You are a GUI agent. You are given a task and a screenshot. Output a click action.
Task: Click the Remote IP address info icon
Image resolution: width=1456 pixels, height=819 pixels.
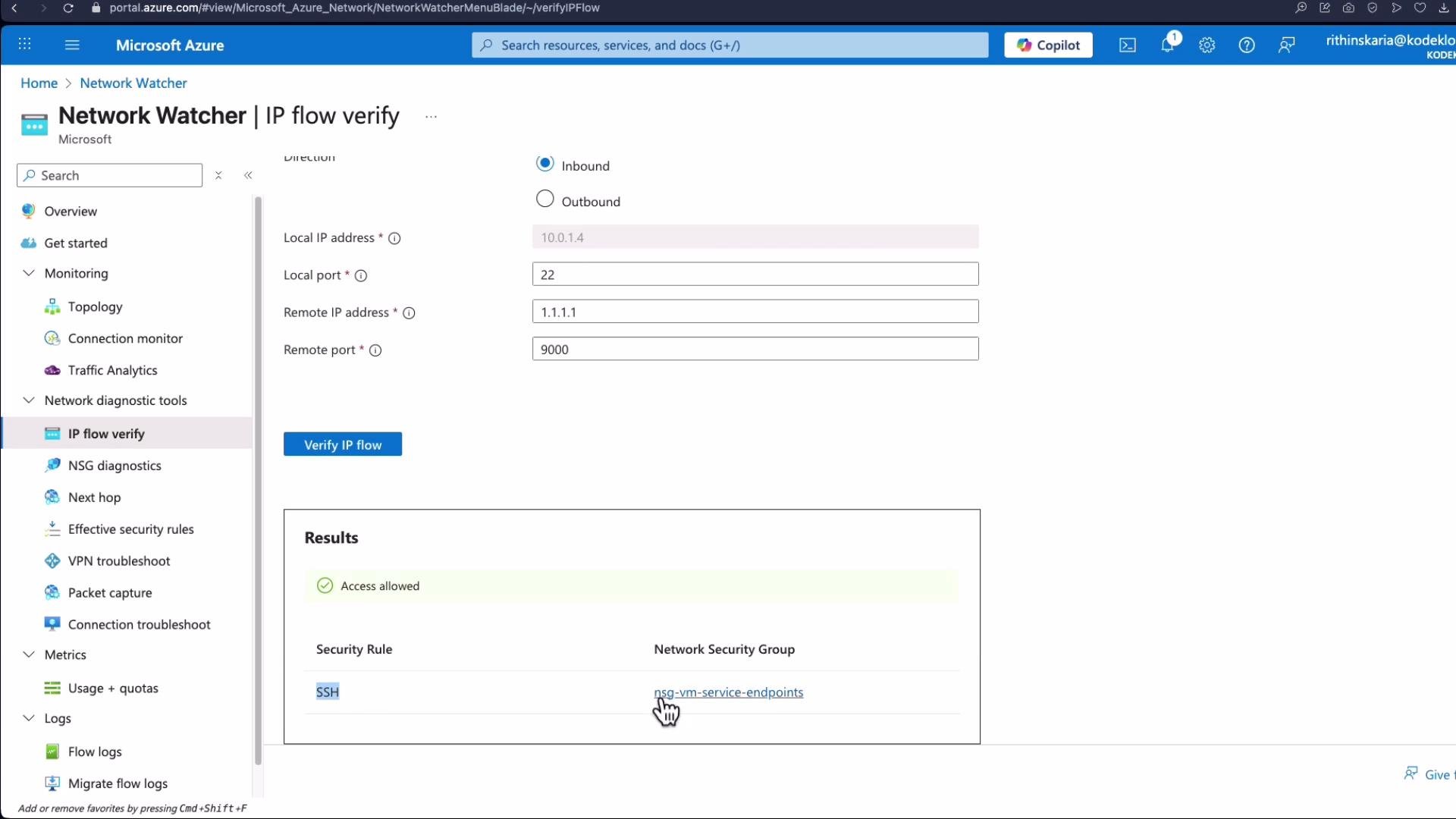(409, 313)
